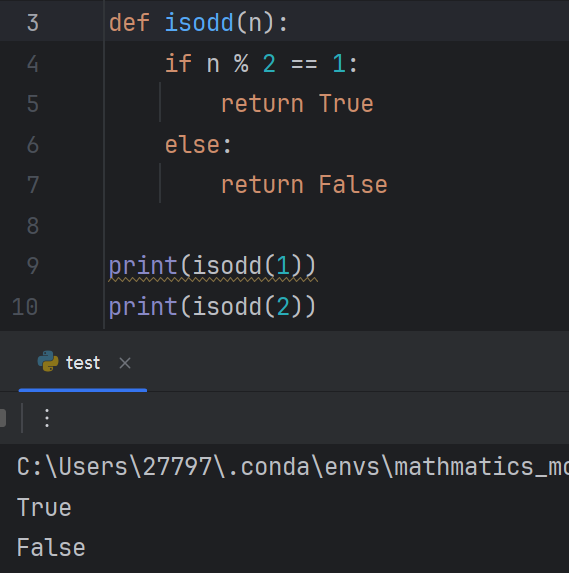This screenshot has width=569, height=573.
Task: Click the underlined print(isodd(1)) statement
Action: click(x=212, y=266)
